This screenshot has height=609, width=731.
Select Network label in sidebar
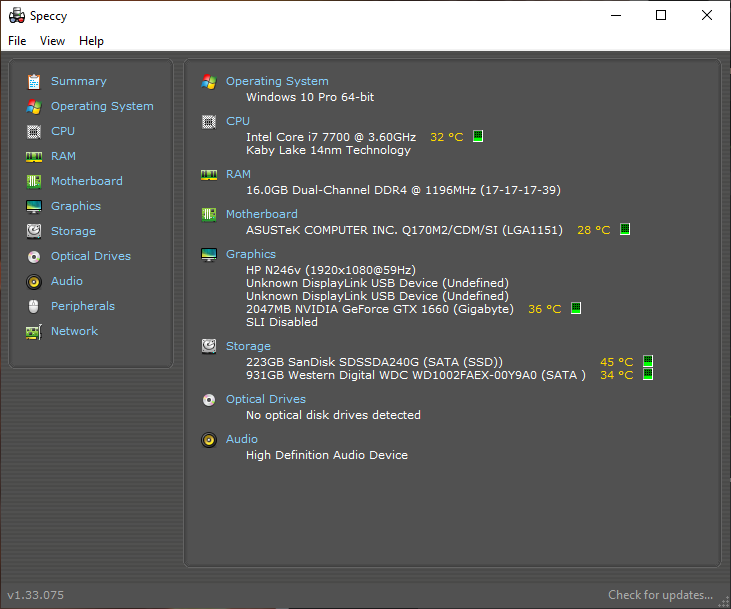[75, 331]
